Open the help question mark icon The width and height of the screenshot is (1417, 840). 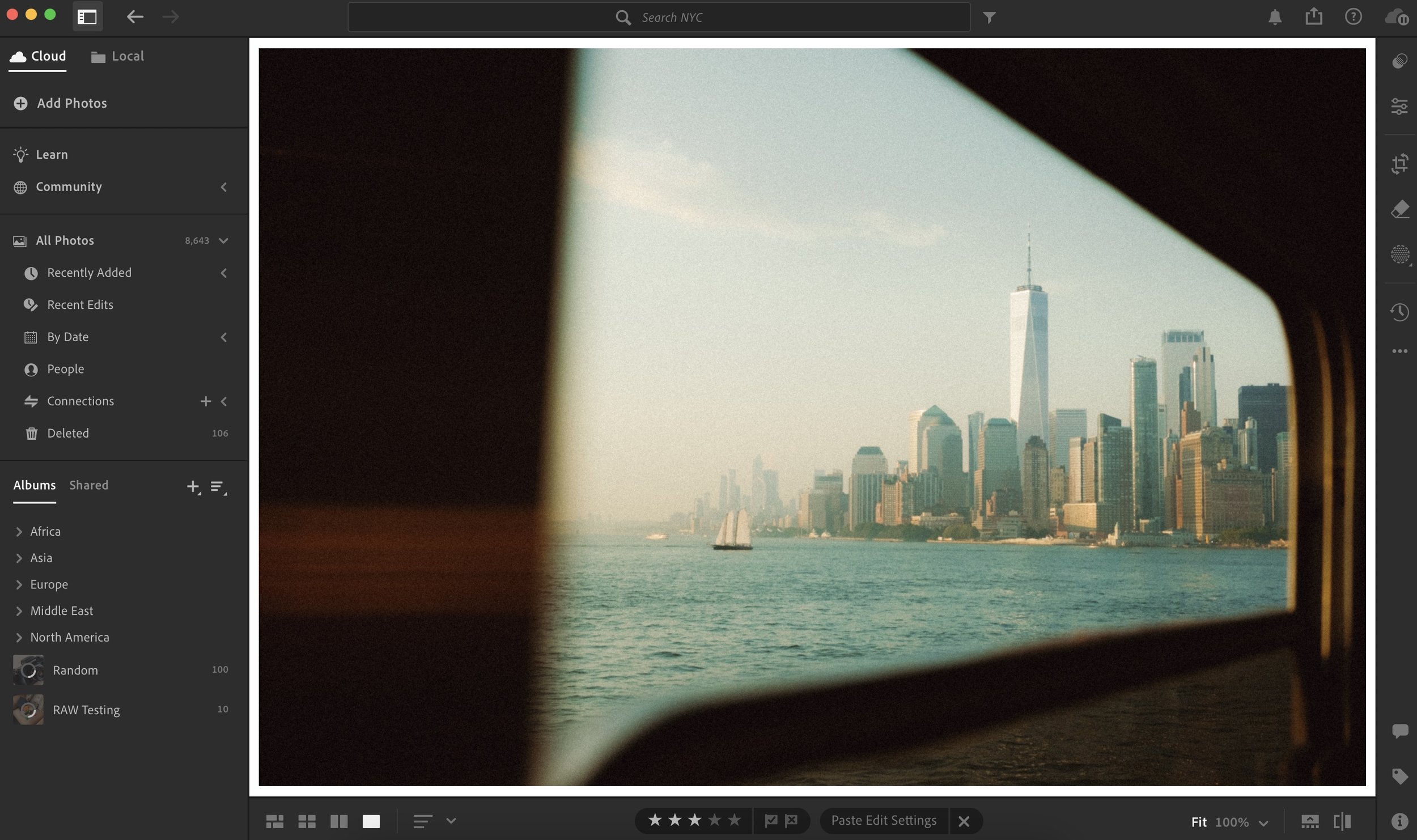point(1353,17)
